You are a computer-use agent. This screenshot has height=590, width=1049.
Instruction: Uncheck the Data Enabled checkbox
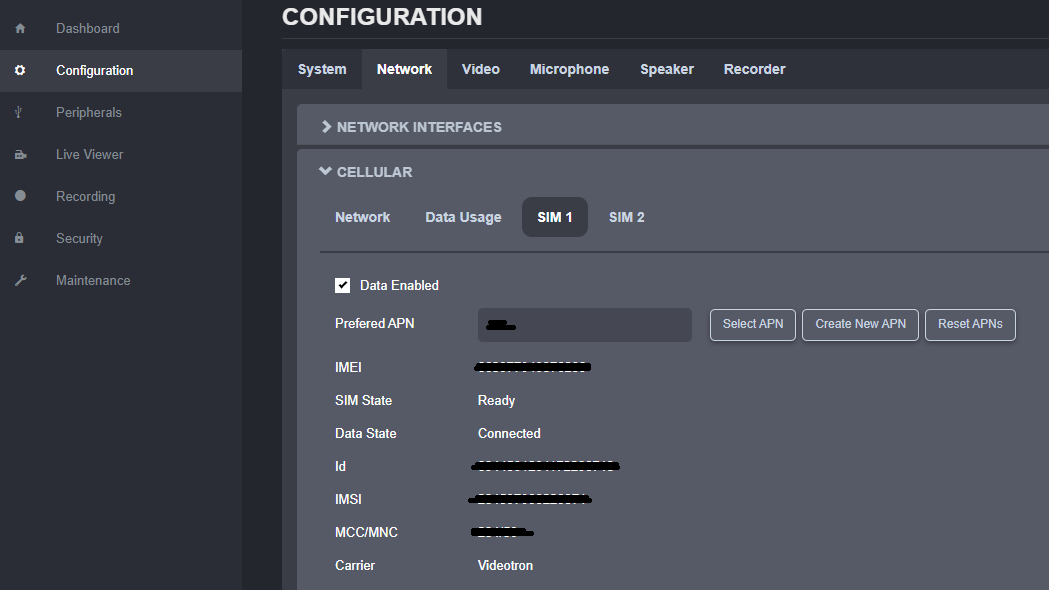click(343, 286)
